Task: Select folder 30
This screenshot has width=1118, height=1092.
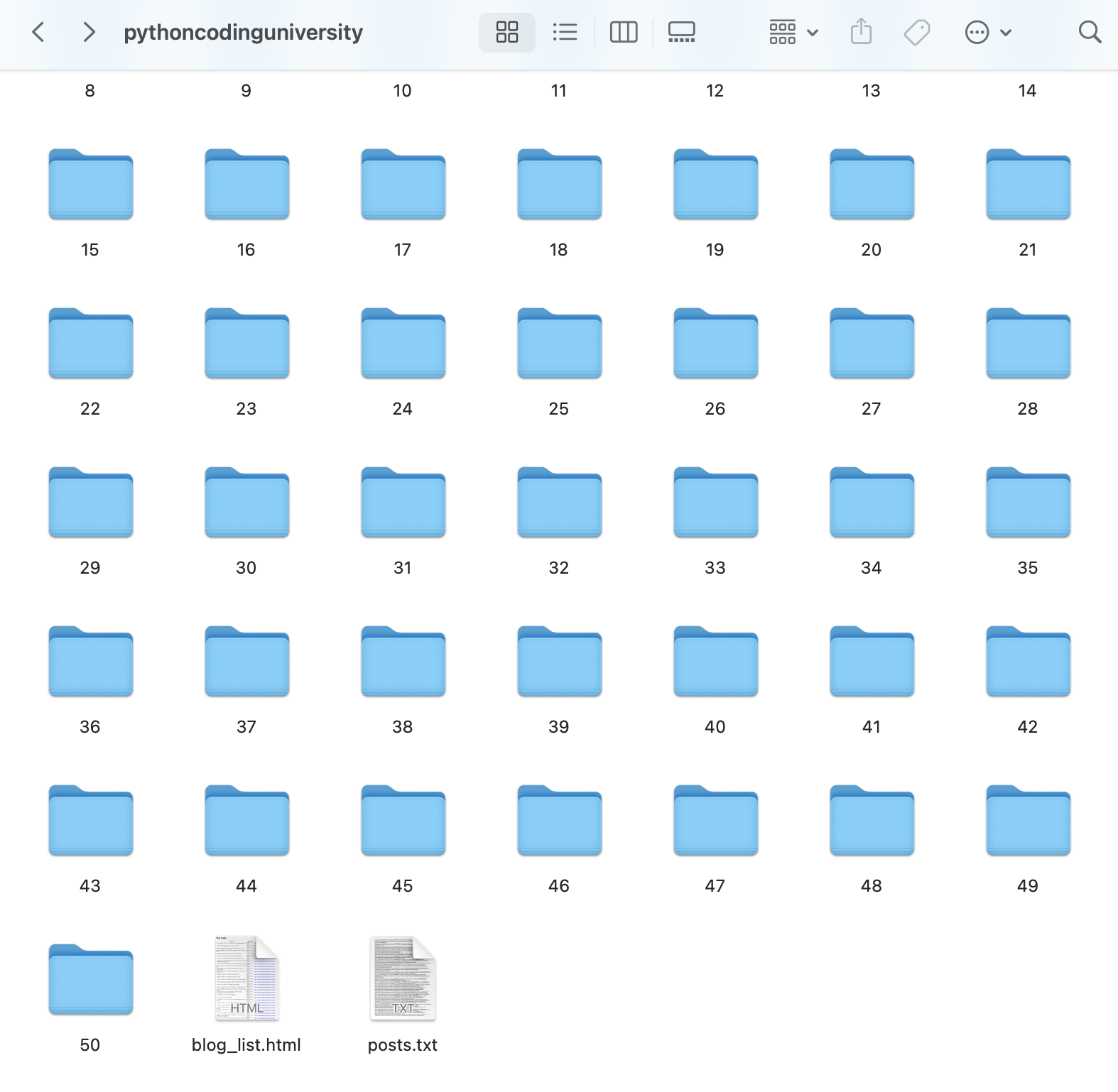Action: coord(247,502)
